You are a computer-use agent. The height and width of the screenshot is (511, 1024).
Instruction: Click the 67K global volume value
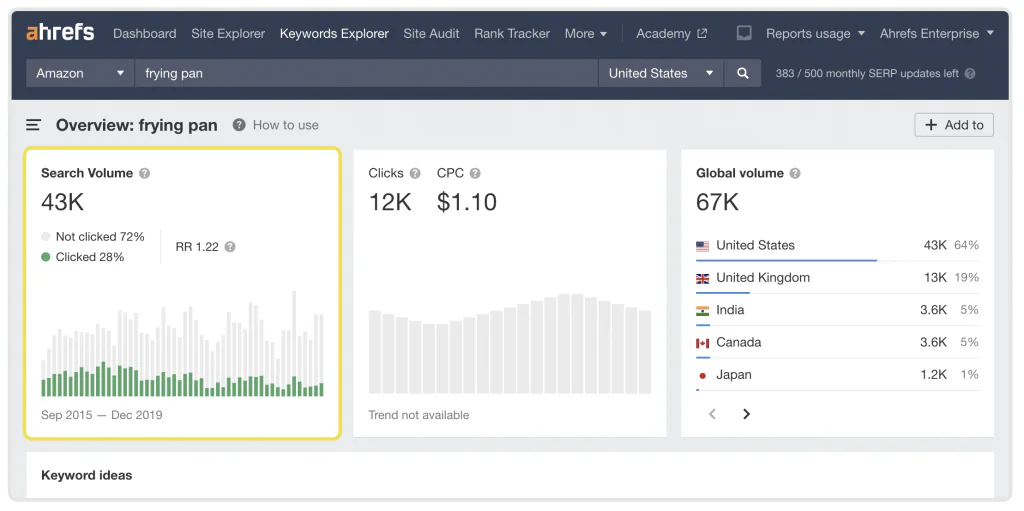718,203
